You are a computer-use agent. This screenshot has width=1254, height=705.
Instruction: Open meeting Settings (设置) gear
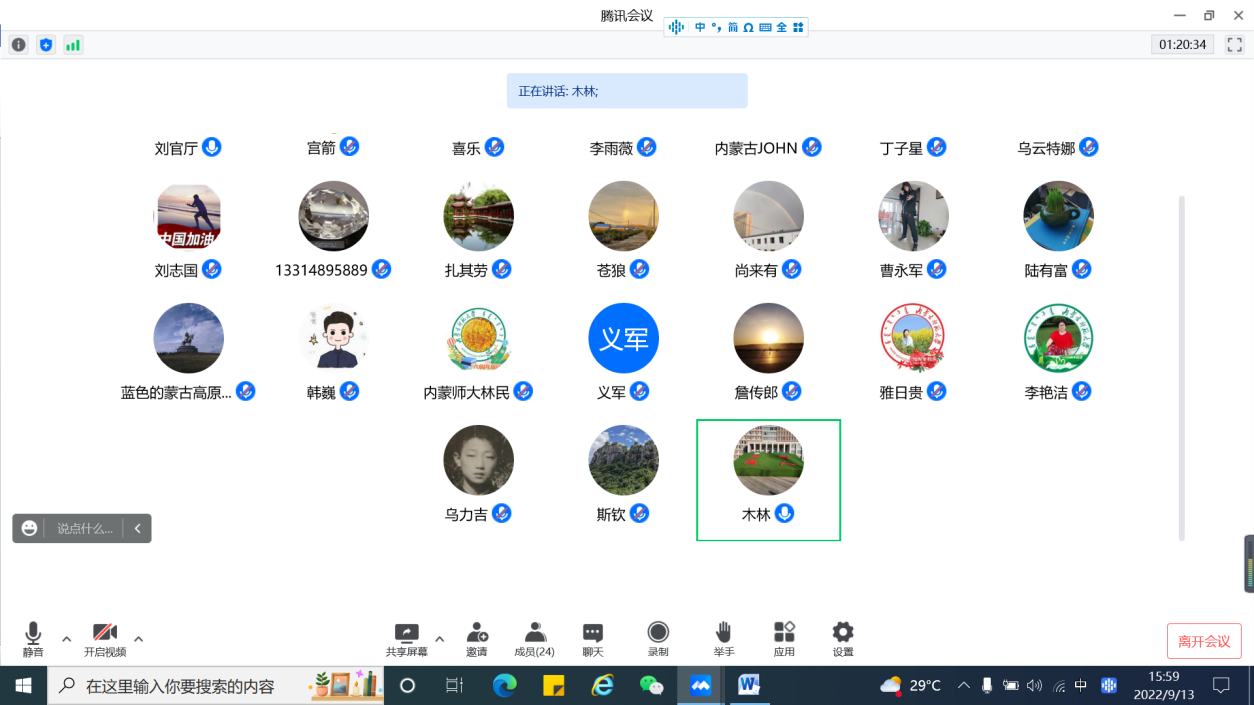843,638
